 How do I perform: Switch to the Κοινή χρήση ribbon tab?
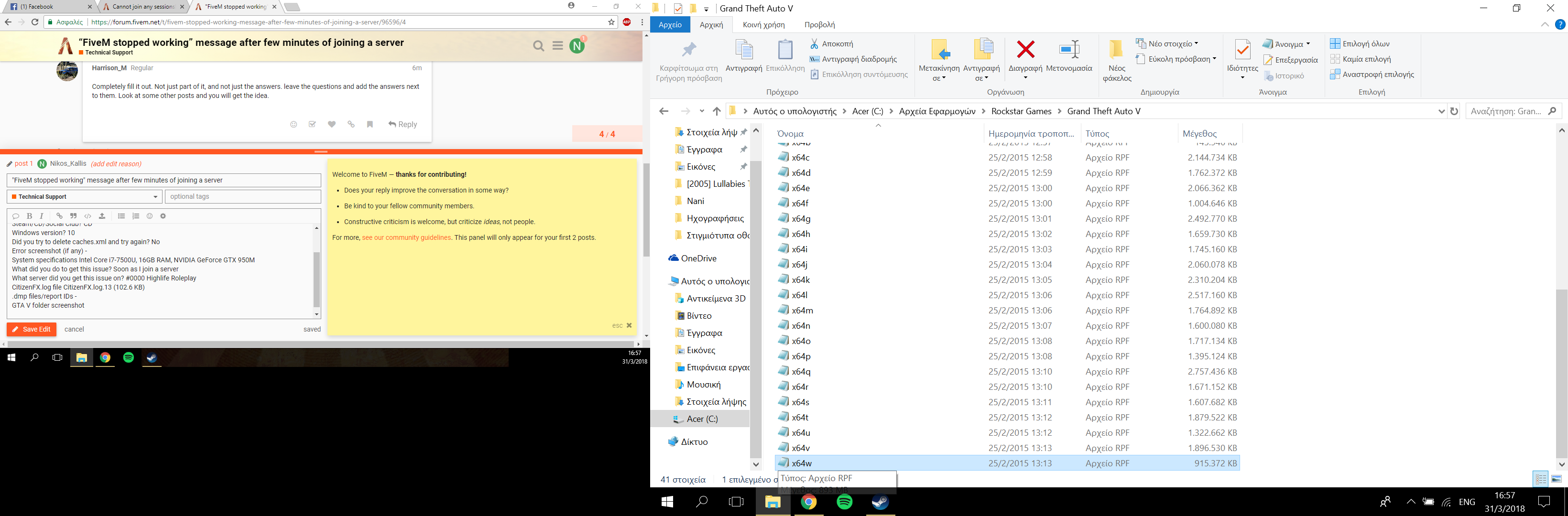click(x=763, y=24)
